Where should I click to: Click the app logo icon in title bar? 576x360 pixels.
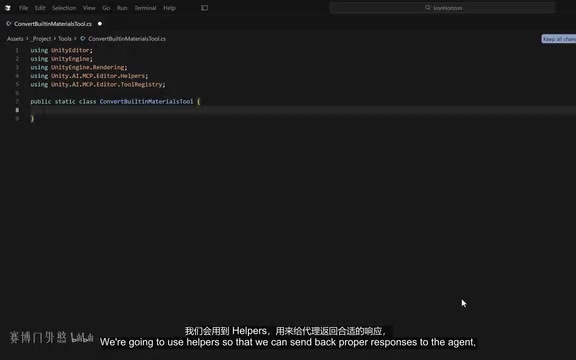coord(8,8)
